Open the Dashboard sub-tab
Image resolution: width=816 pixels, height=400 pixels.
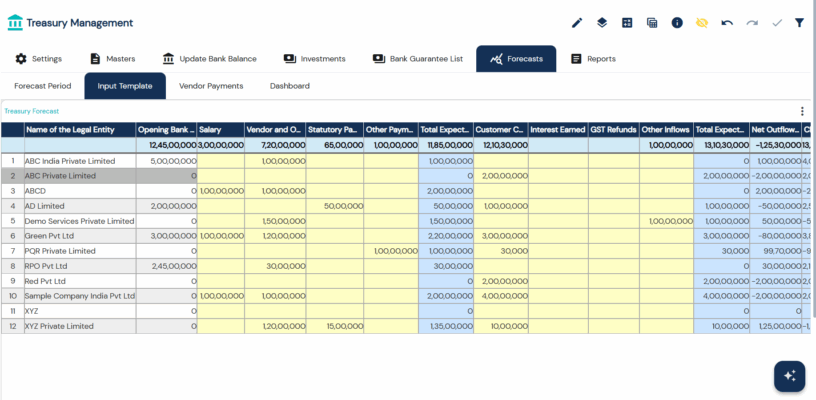(x=289, y=86)
